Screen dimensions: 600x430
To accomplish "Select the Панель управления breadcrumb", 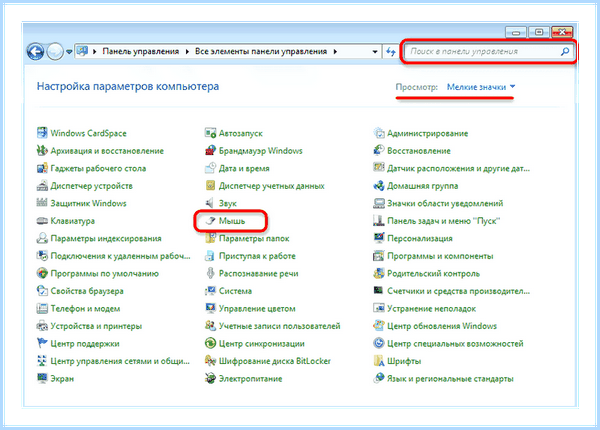I will 140,52.
